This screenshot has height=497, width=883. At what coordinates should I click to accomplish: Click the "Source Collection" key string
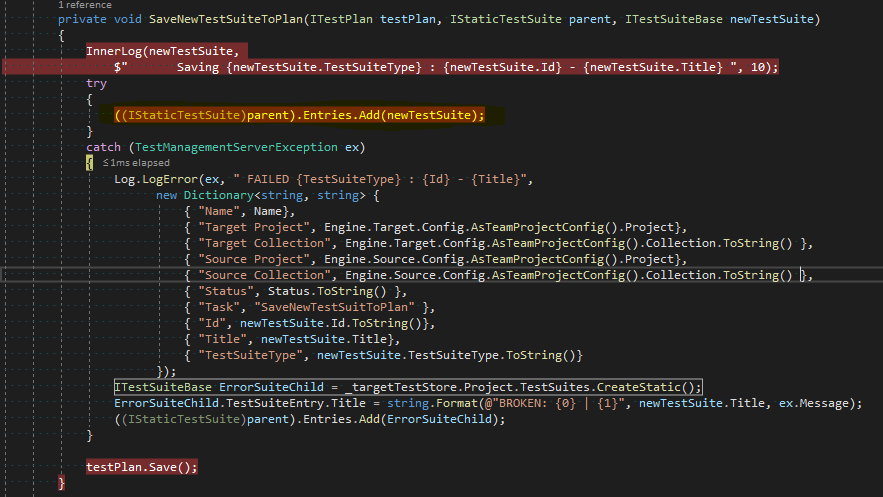264,275
